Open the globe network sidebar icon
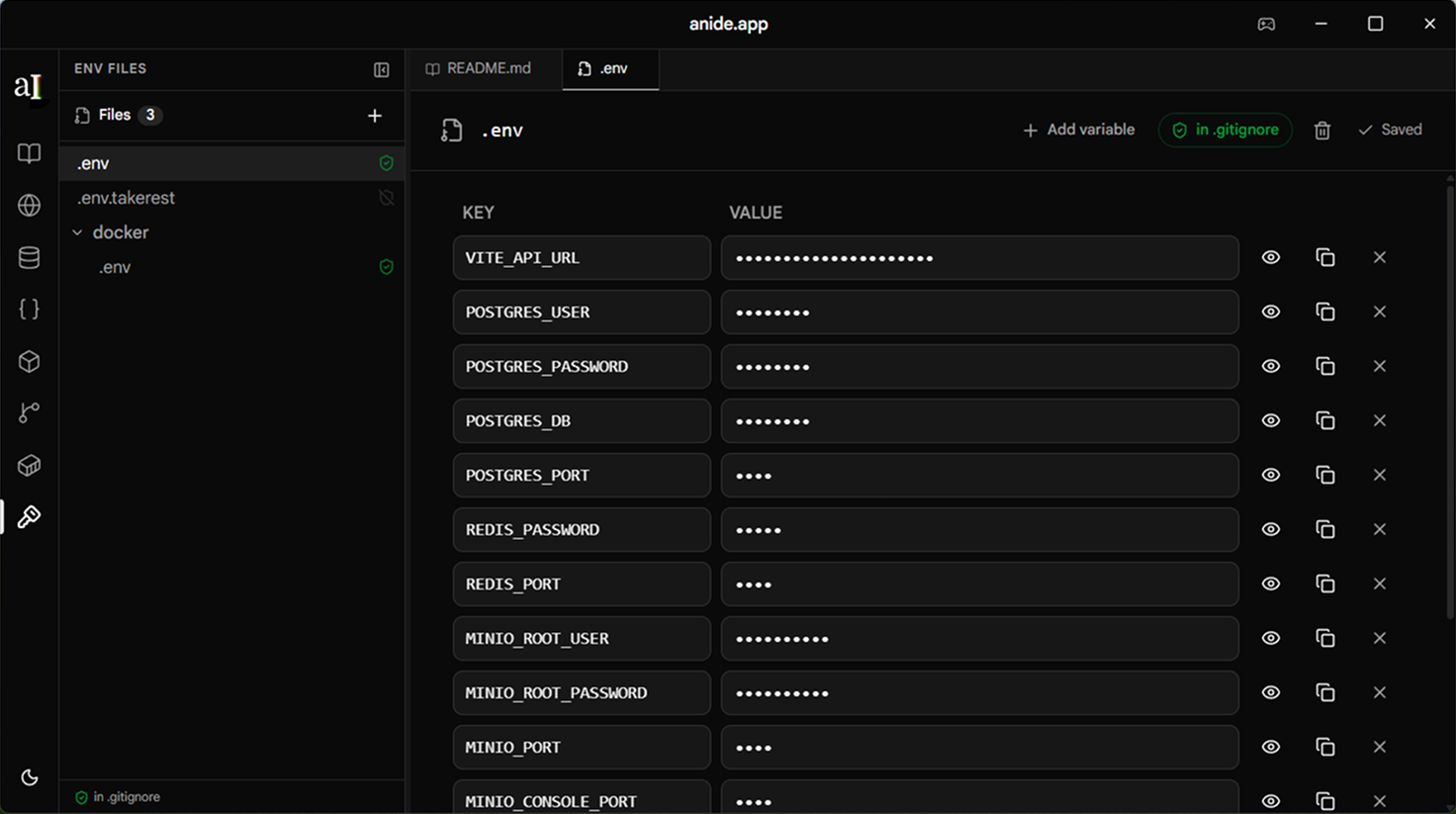Viewport: 1456px width, 814px height. (x=29, y=205)
